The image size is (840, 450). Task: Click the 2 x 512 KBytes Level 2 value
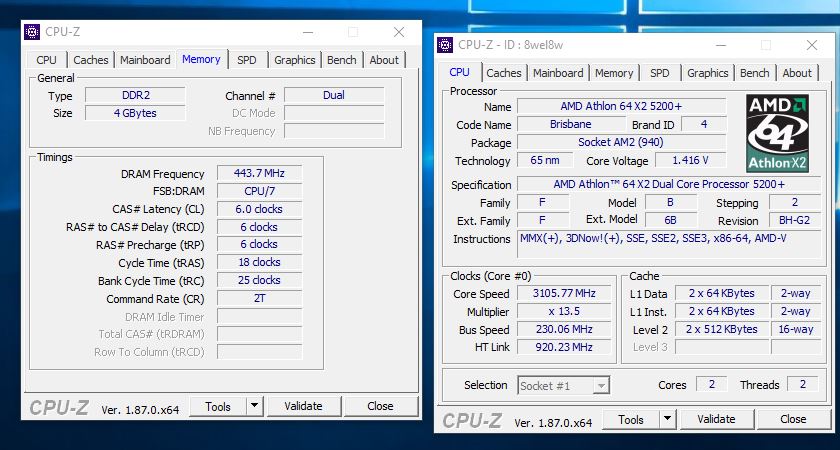coord(722,329)
